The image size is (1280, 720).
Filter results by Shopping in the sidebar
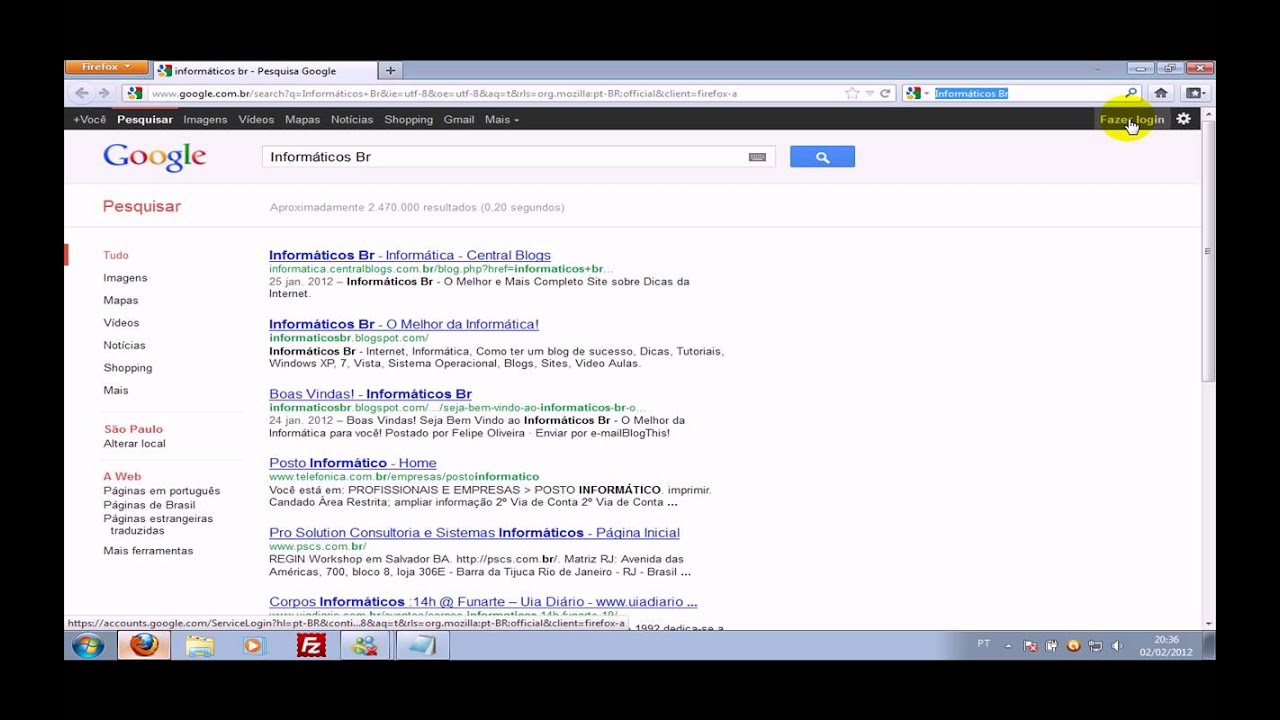tap(128, 368)
